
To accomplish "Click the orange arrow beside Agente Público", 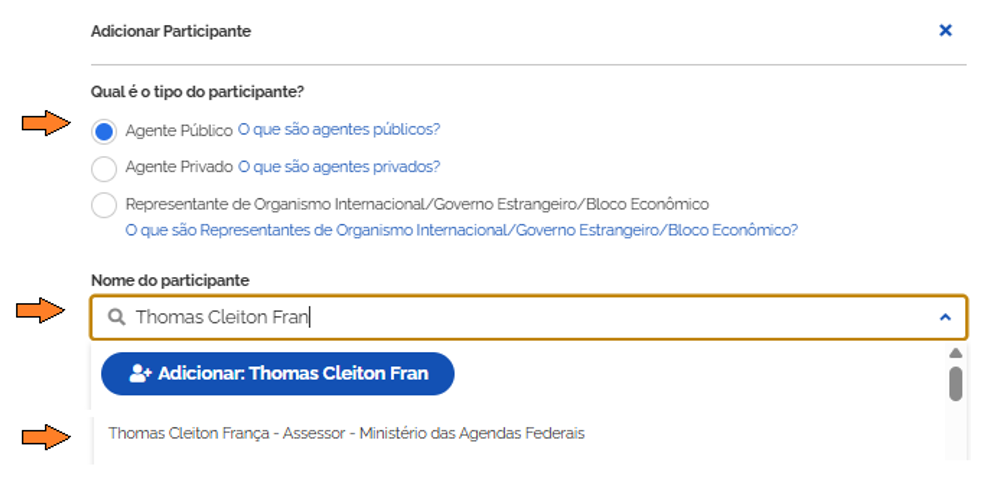I will pos(46,124).
